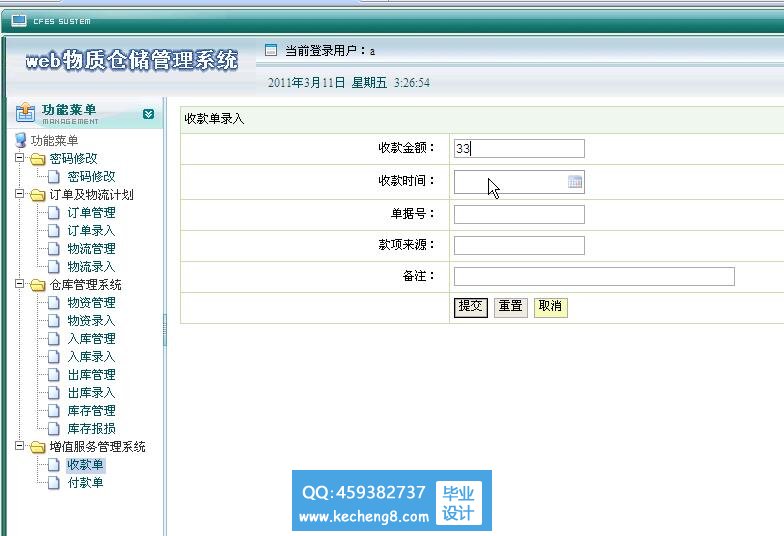This screenshot has height=536, width=784.
Task: Click the 仓库管理系统 folder icon
Action: (x=38, y=285)
